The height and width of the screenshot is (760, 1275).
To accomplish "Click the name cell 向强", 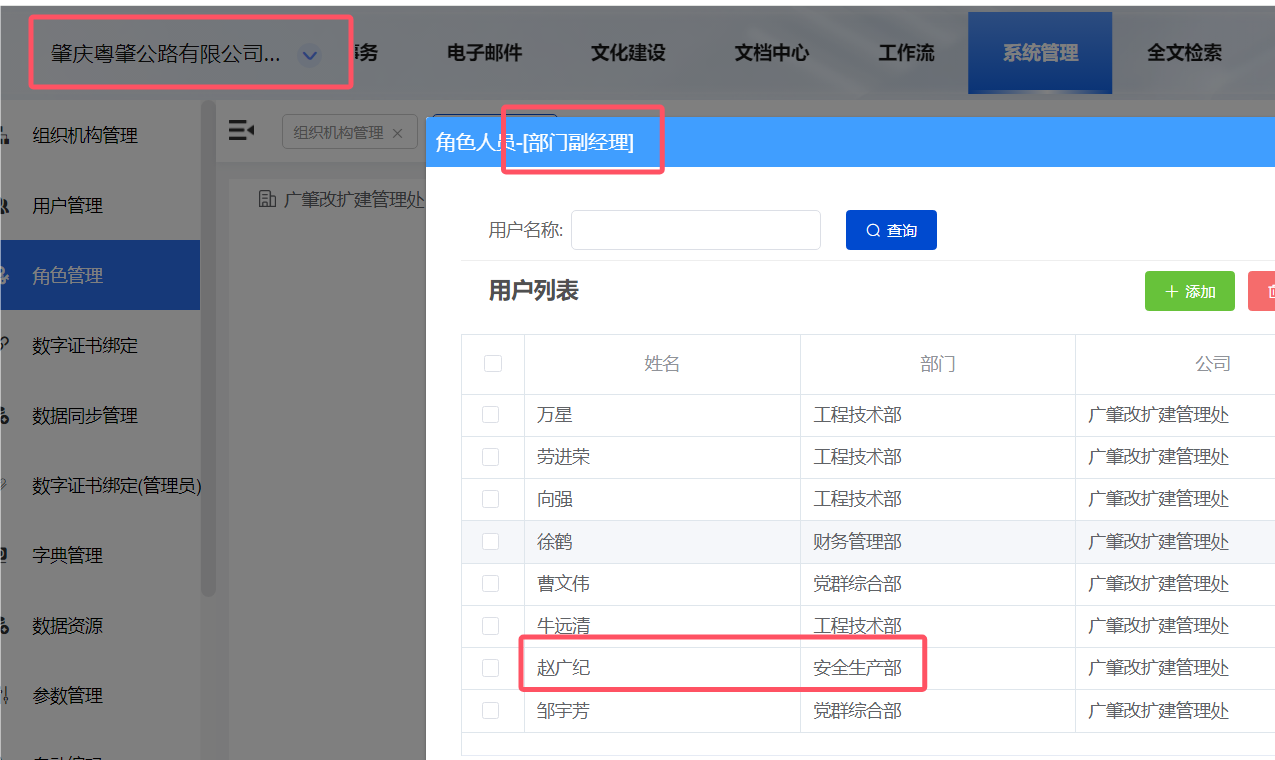I will coord(555,499).
